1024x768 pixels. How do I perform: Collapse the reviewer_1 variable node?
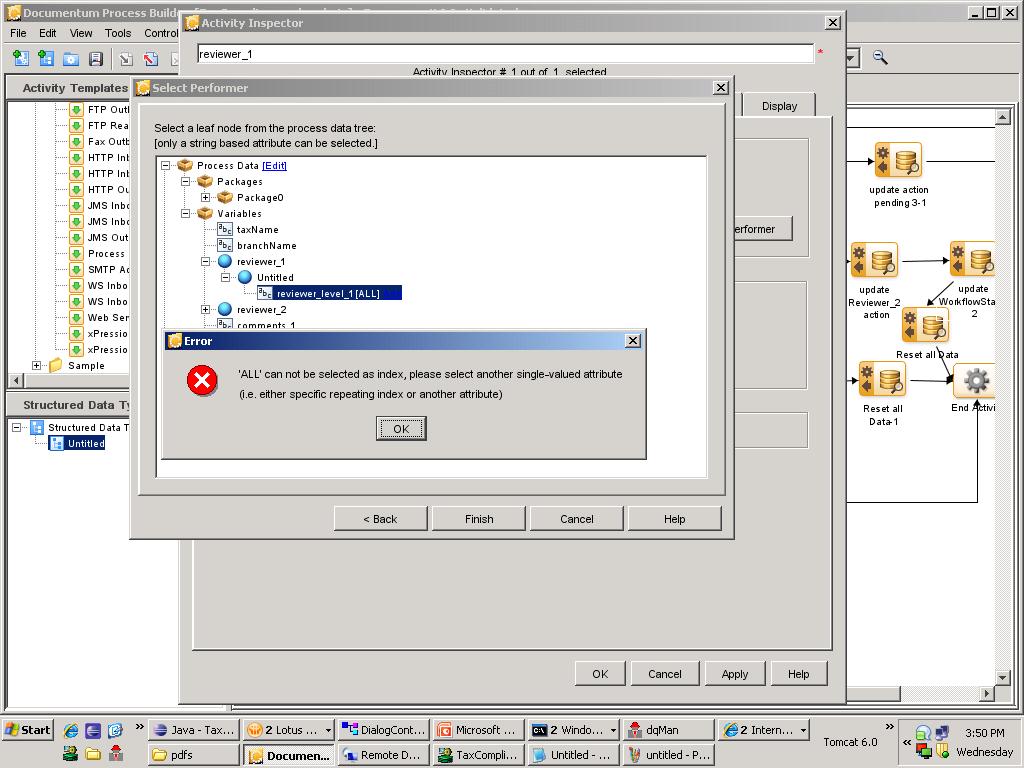click(x=205, y=261)
